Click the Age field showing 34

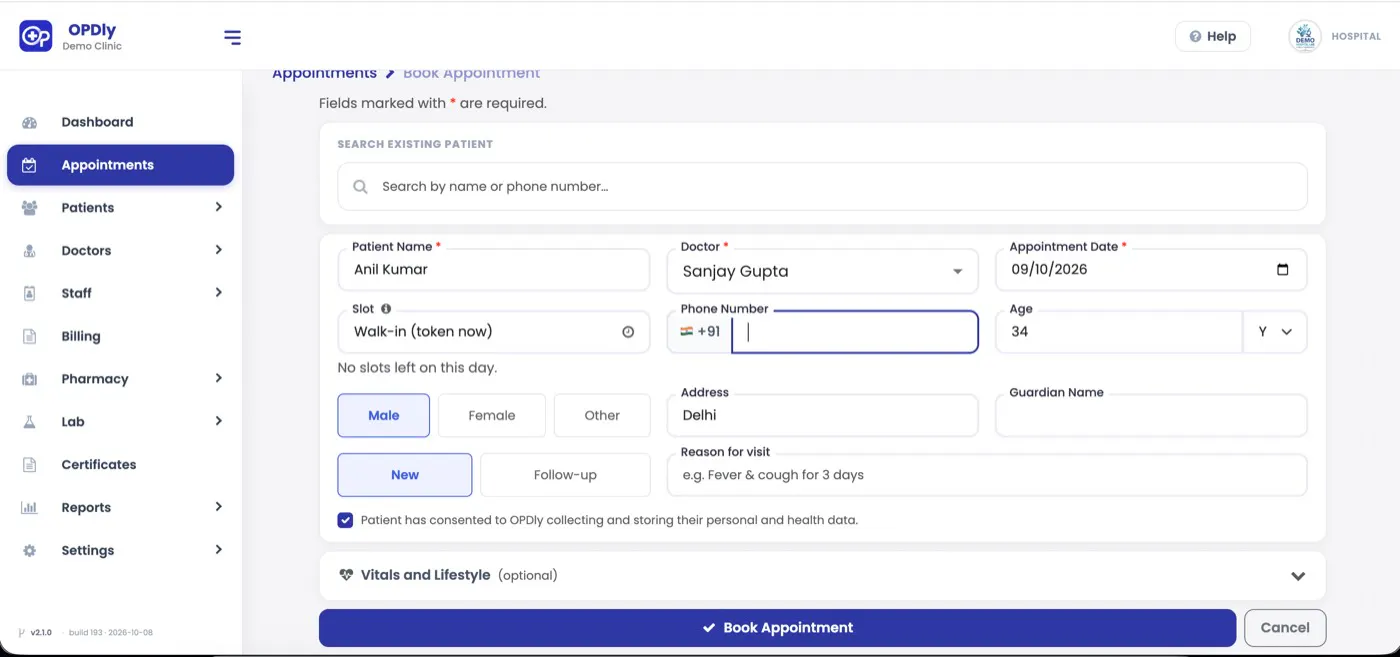pyautogui.click(x=1119, y=332)
